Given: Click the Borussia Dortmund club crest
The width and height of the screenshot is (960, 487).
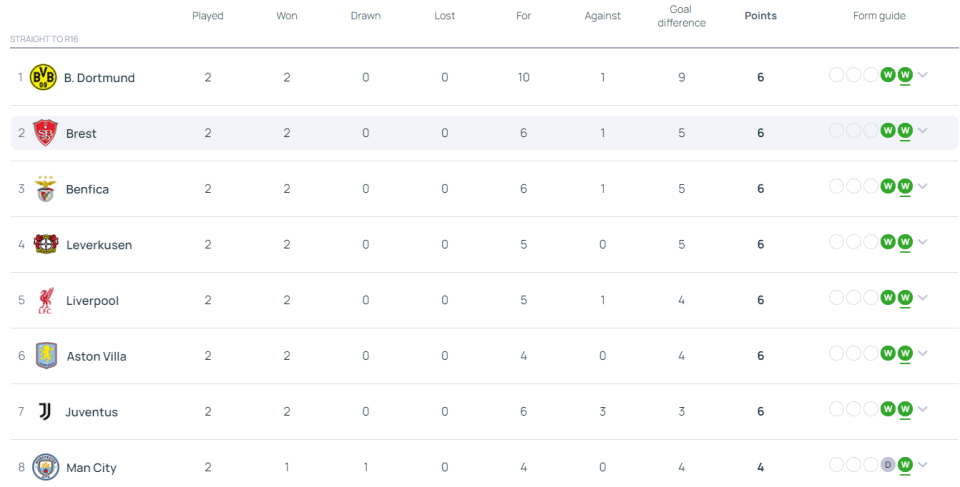Looking at the screenshot, I should click(43, 77).
